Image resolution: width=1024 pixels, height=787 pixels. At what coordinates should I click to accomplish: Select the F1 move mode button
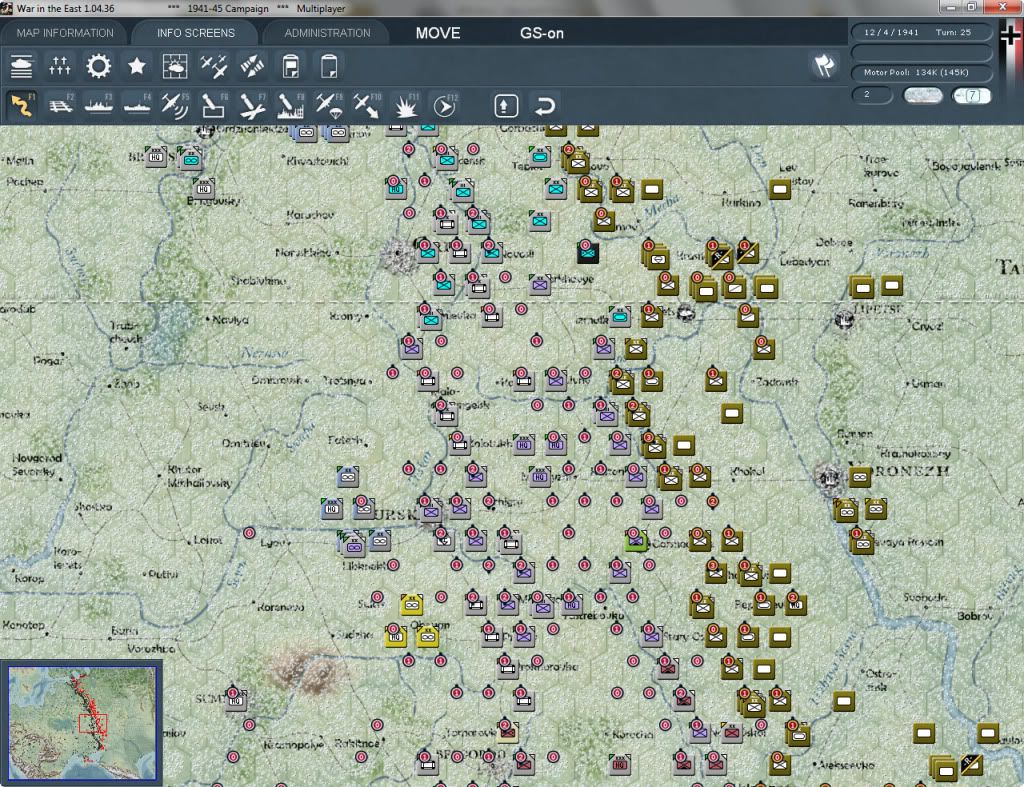point(22,105)
